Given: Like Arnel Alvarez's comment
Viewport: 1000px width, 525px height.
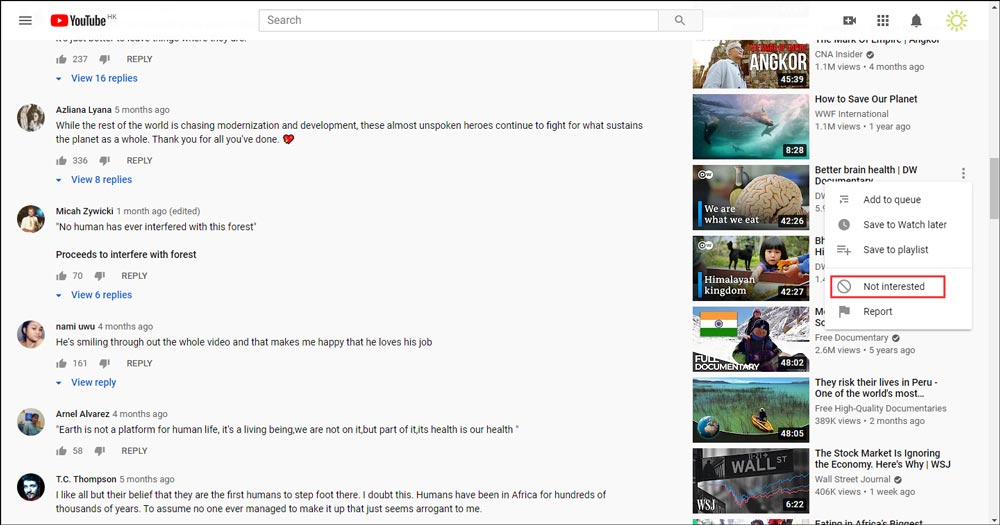Looking at the screenshot, I should [61, 450].
